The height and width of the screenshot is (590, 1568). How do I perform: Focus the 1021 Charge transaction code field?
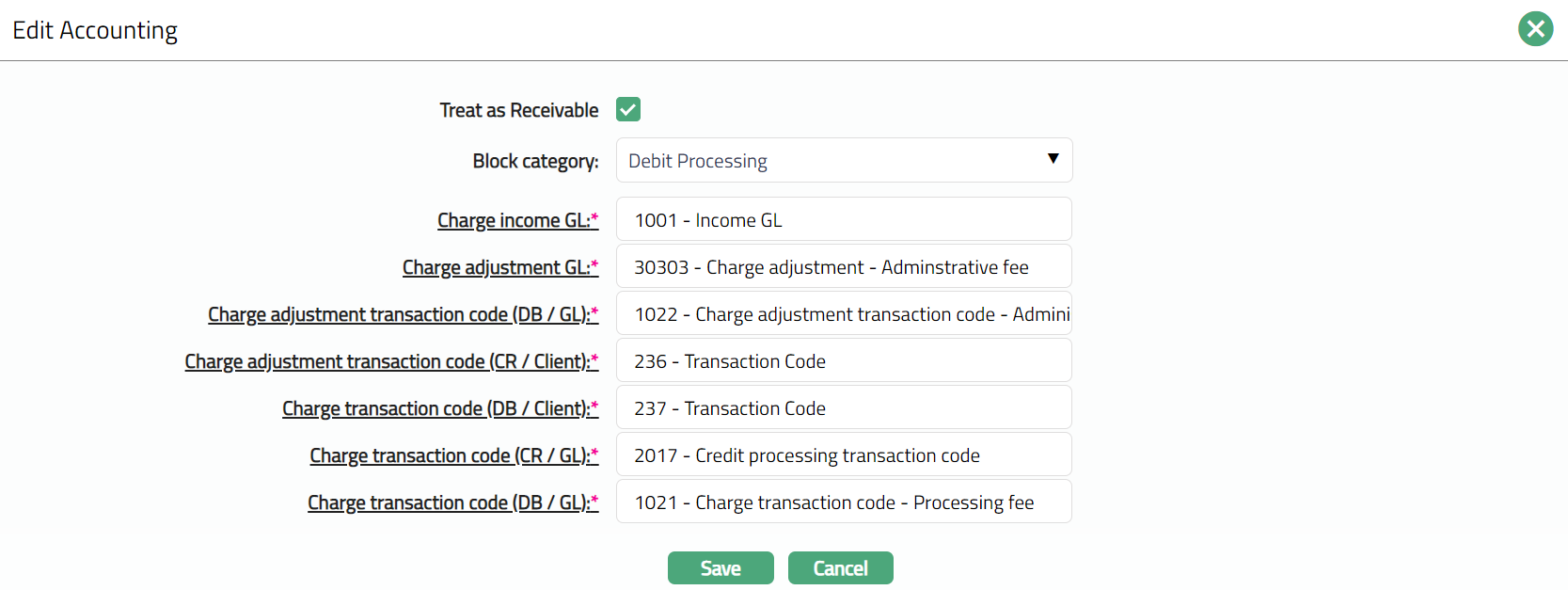click(844, 502)
